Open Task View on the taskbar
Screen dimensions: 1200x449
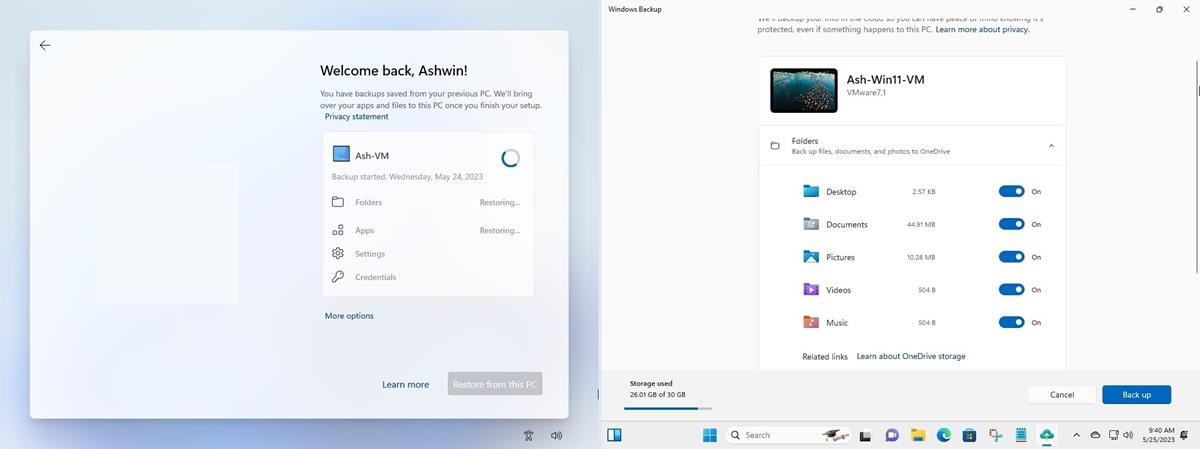865,436
